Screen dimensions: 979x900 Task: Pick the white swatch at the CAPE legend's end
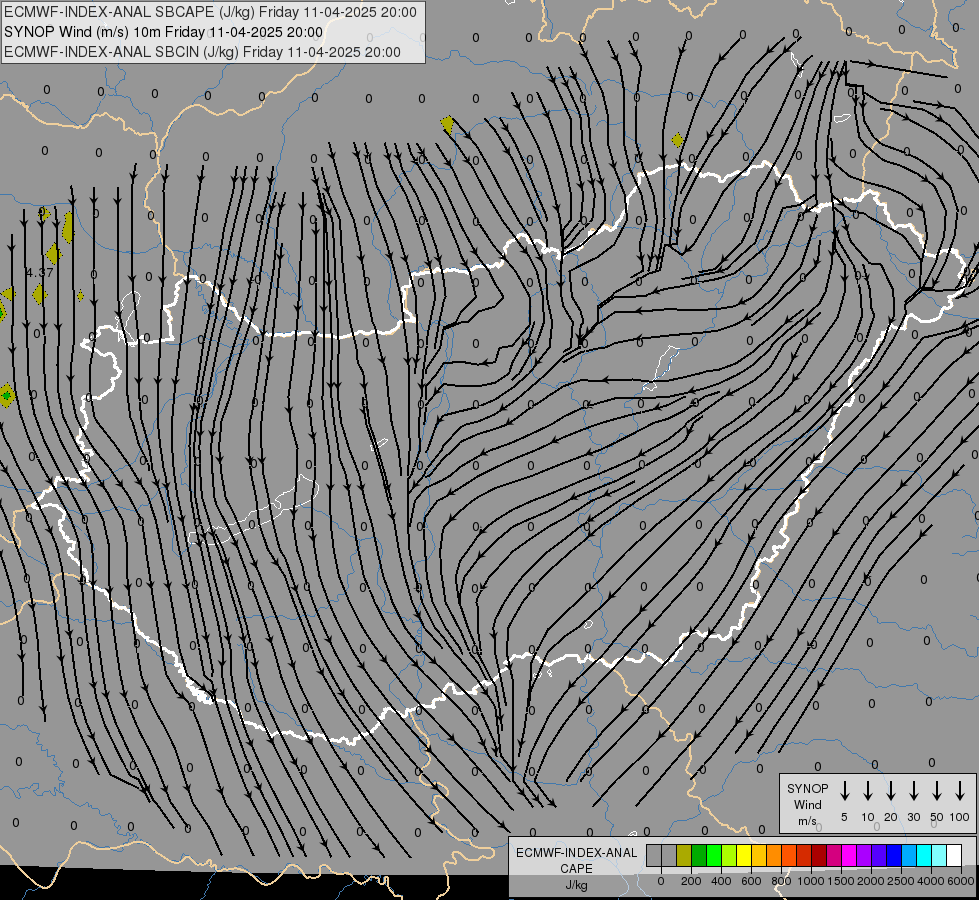953,855
